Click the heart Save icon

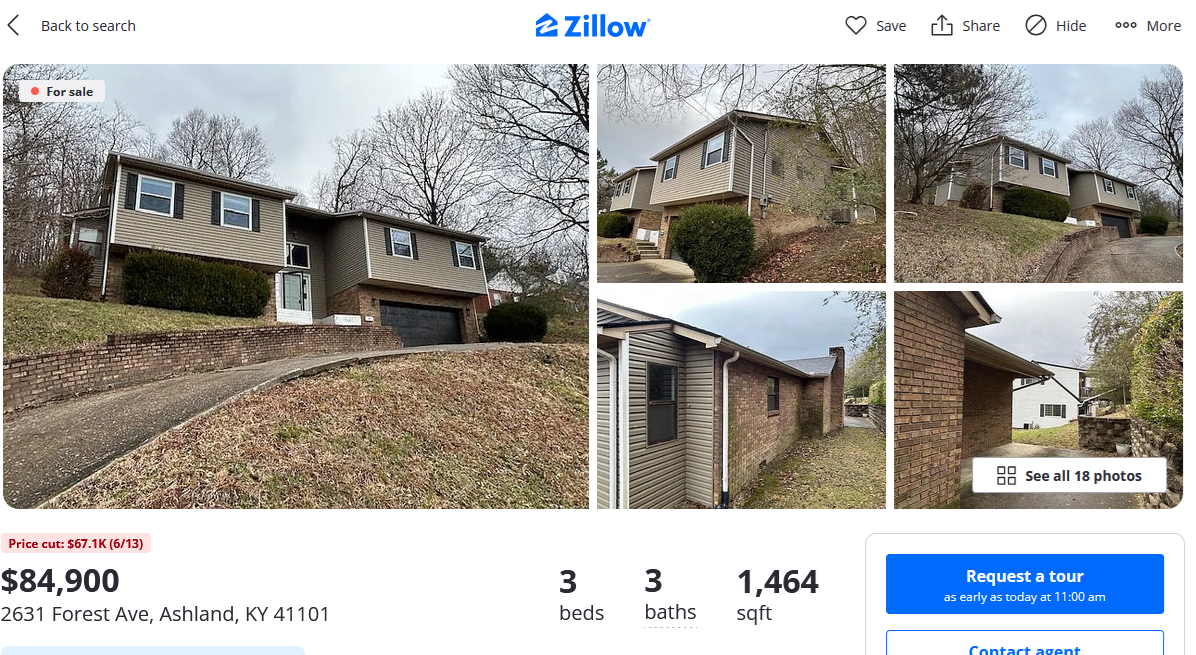[x=856, y=25]
